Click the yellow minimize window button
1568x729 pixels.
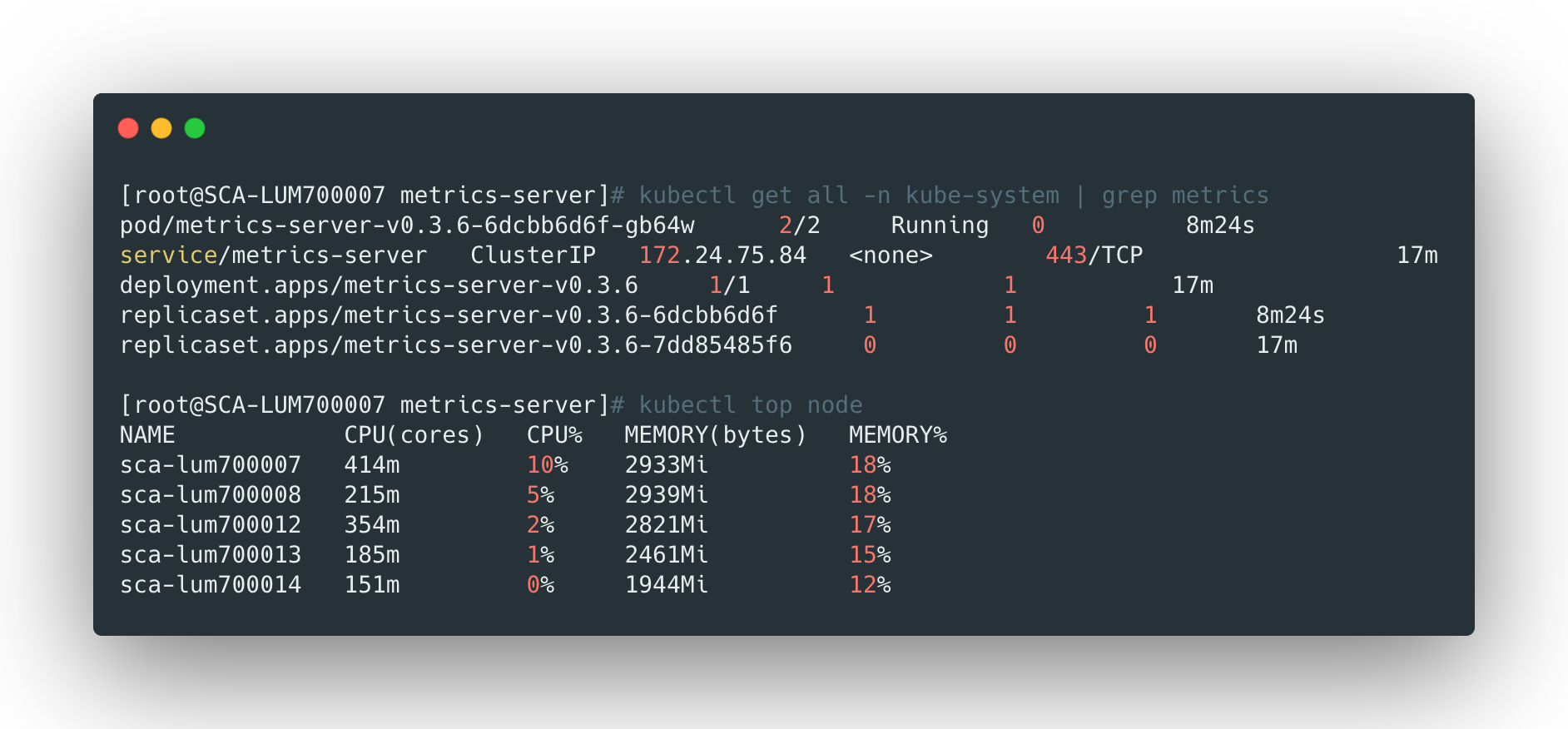(x=161, y=128)
